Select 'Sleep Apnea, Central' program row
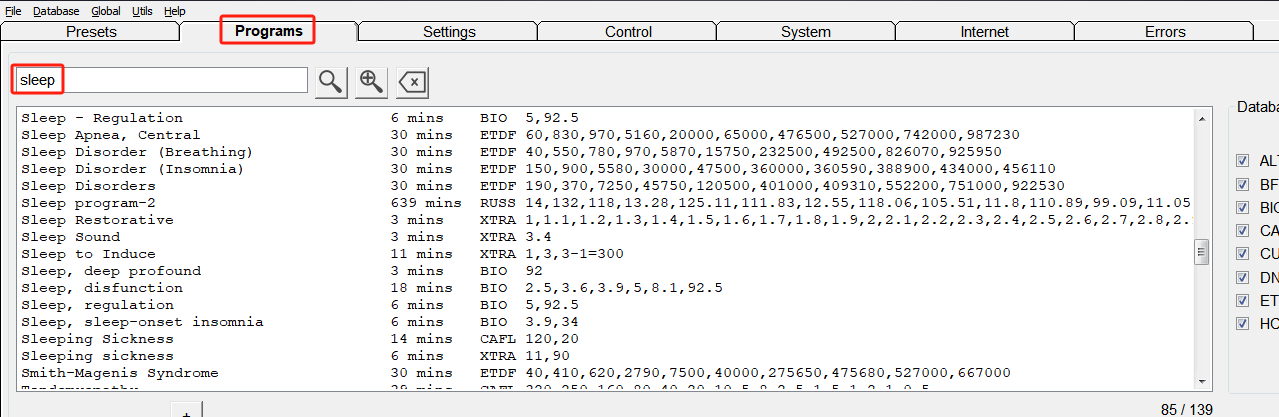1279x417 pixels. 605,135
